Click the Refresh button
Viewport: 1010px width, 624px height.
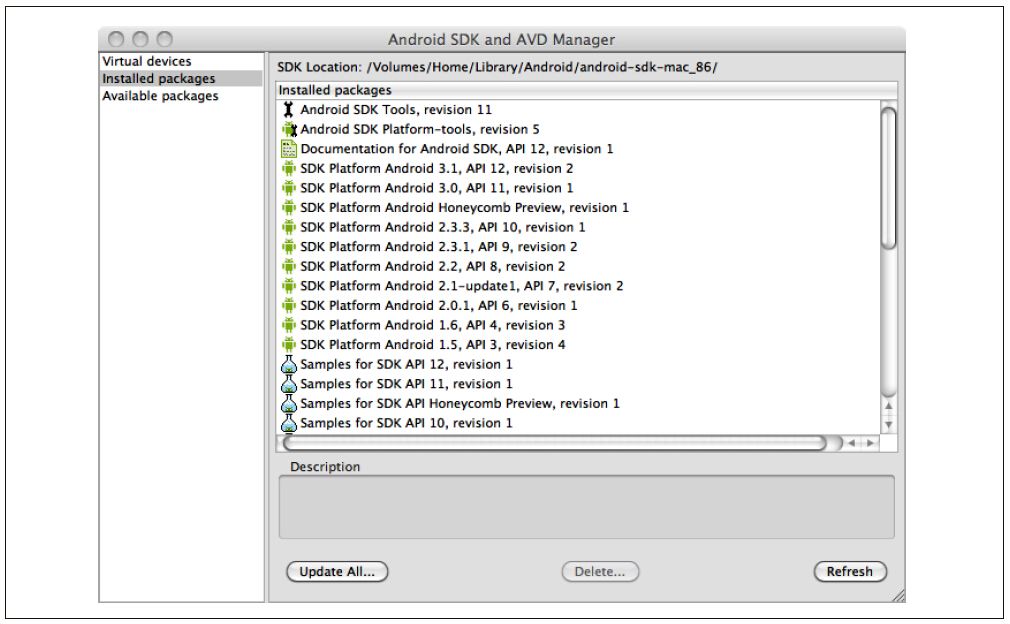[850, 571]
